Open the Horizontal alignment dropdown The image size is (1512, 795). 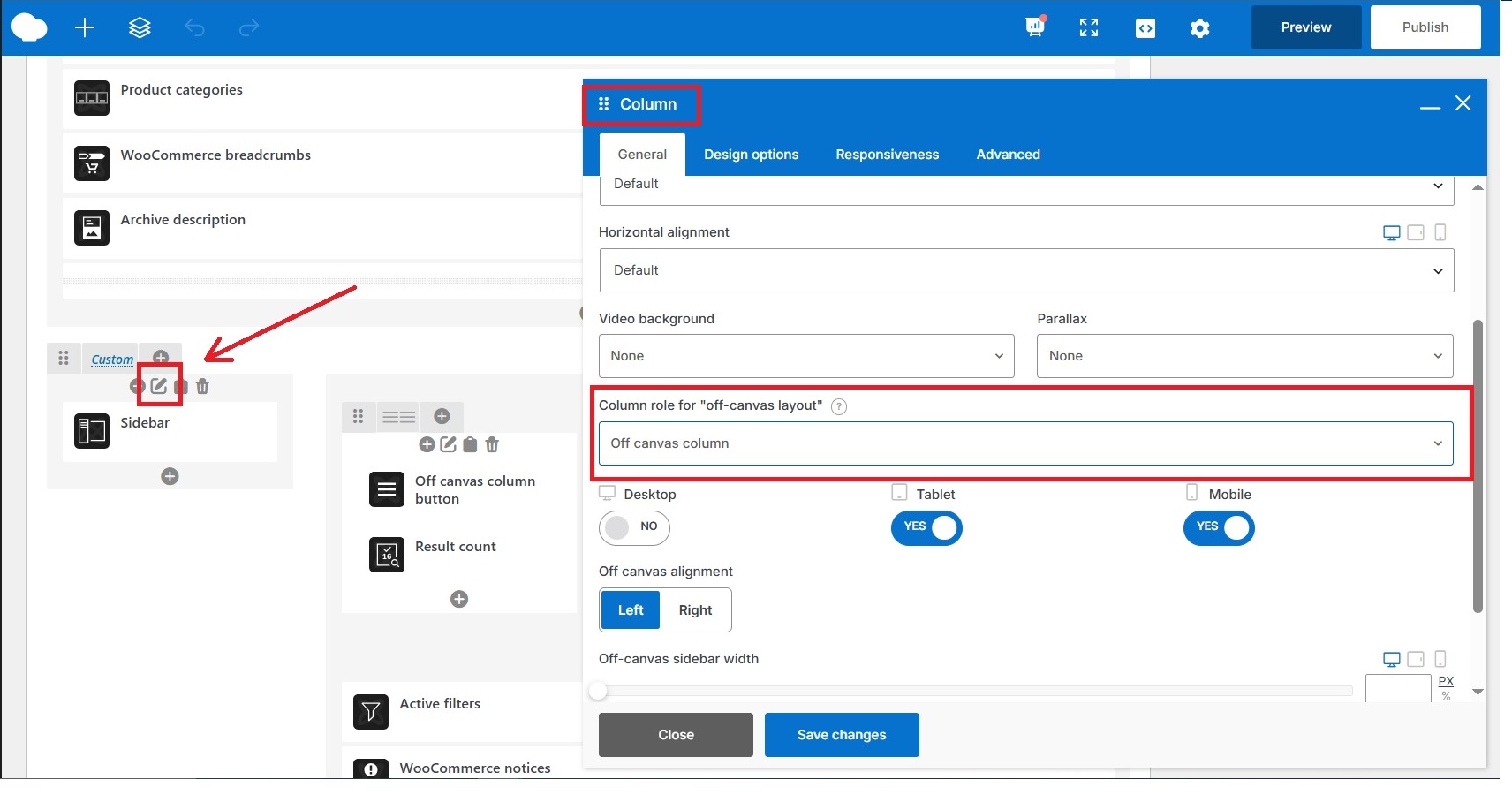[x=1026, y=270]
